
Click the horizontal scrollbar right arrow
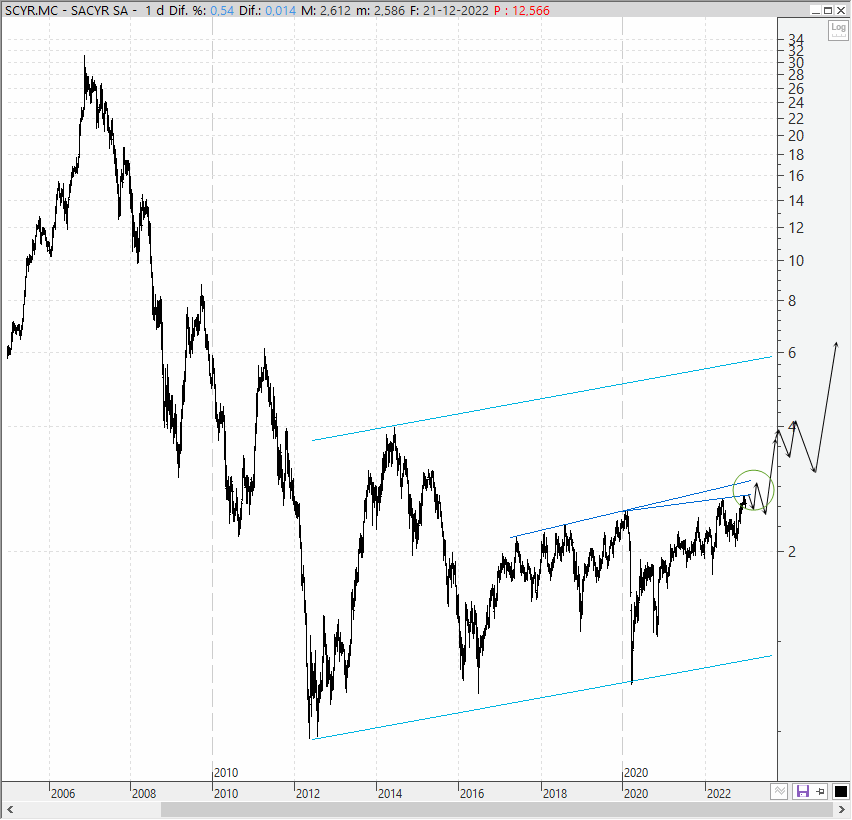click(842, 810)
